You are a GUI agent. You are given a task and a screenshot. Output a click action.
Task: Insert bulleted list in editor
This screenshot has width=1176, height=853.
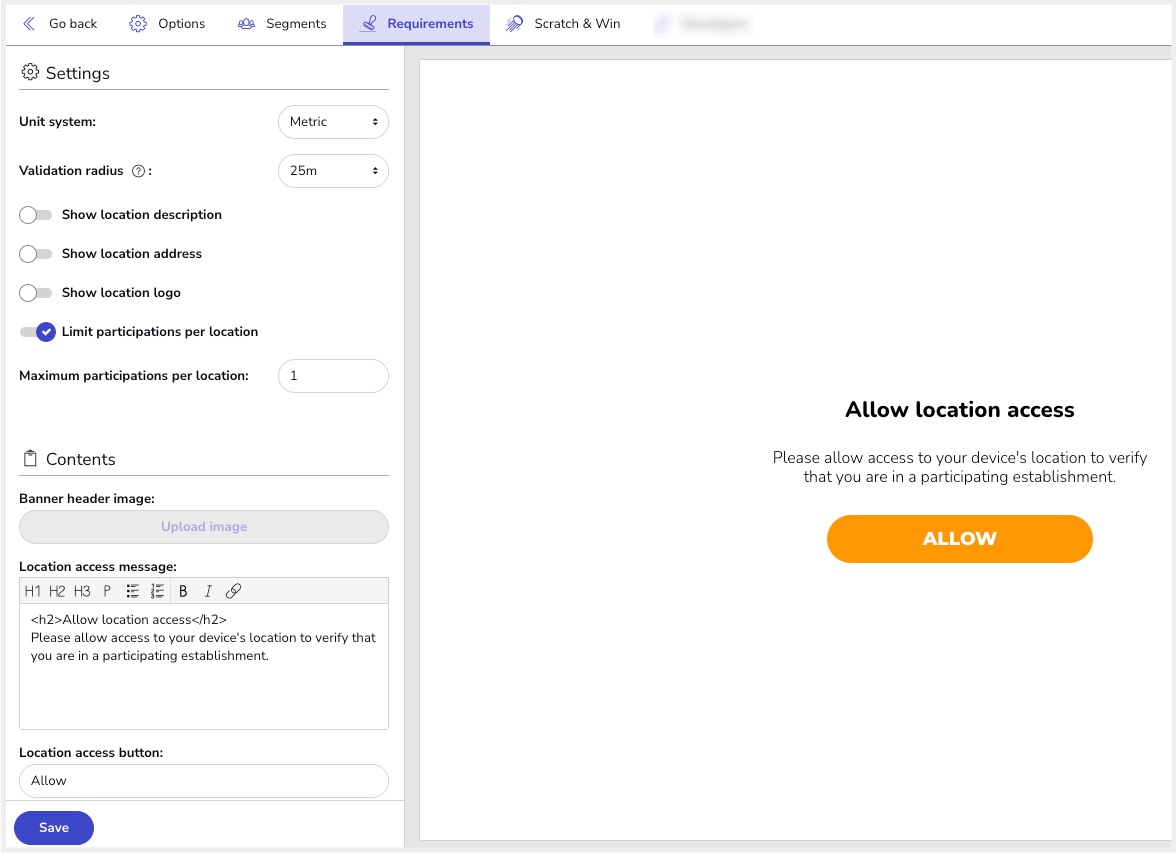tap(133, 591)
